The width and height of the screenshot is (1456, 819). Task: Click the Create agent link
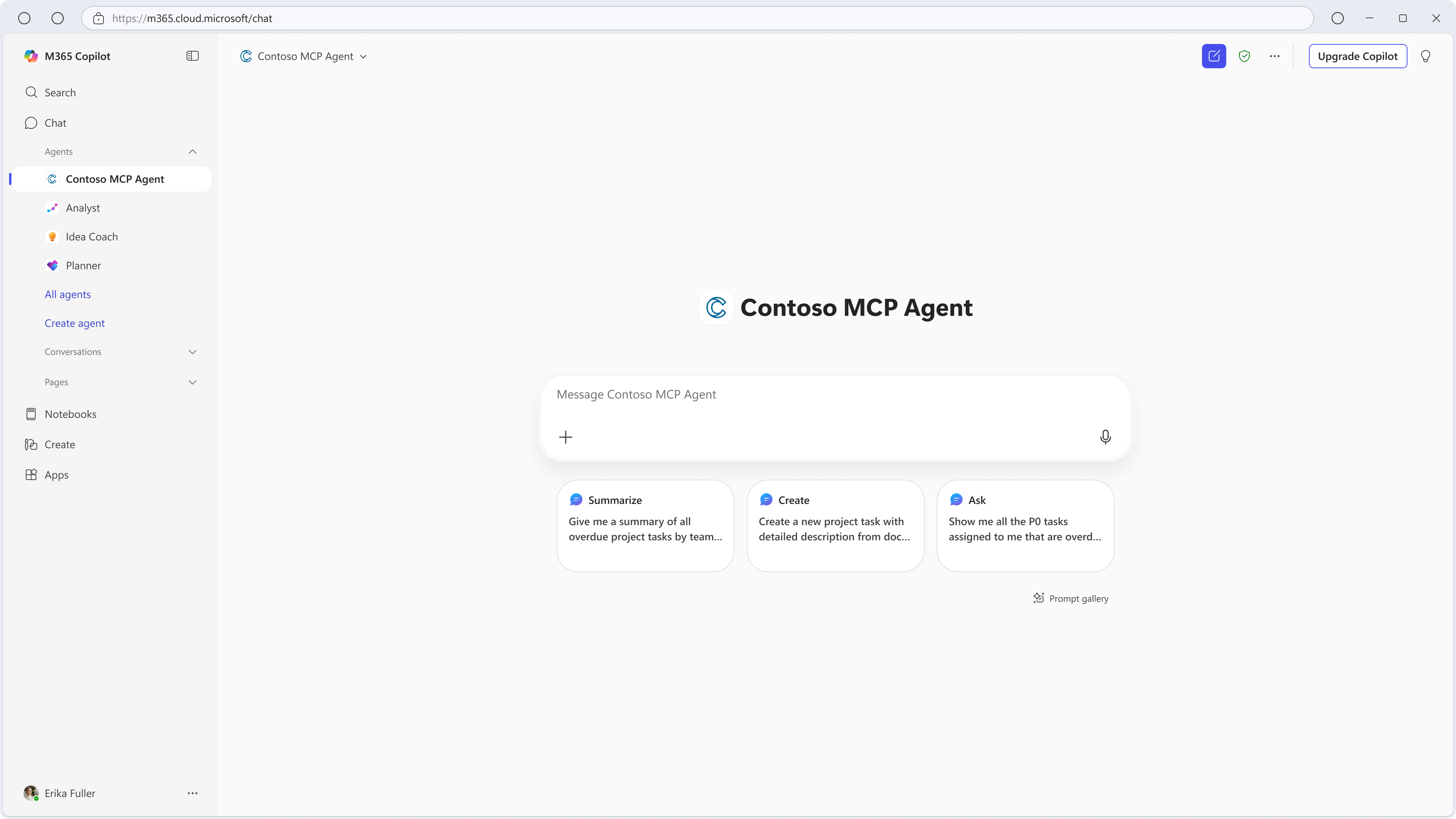[x=75, y=323]
